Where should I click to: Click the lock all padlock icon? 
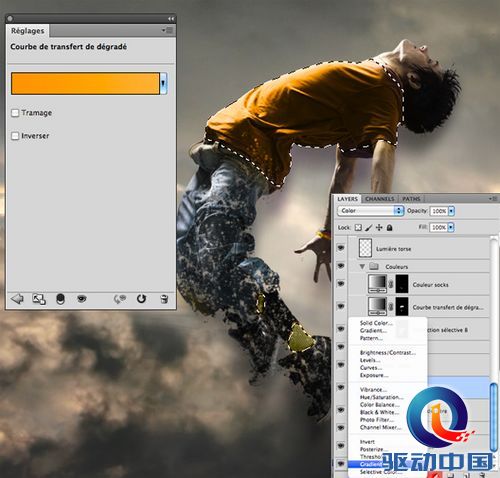pos(389,228)
